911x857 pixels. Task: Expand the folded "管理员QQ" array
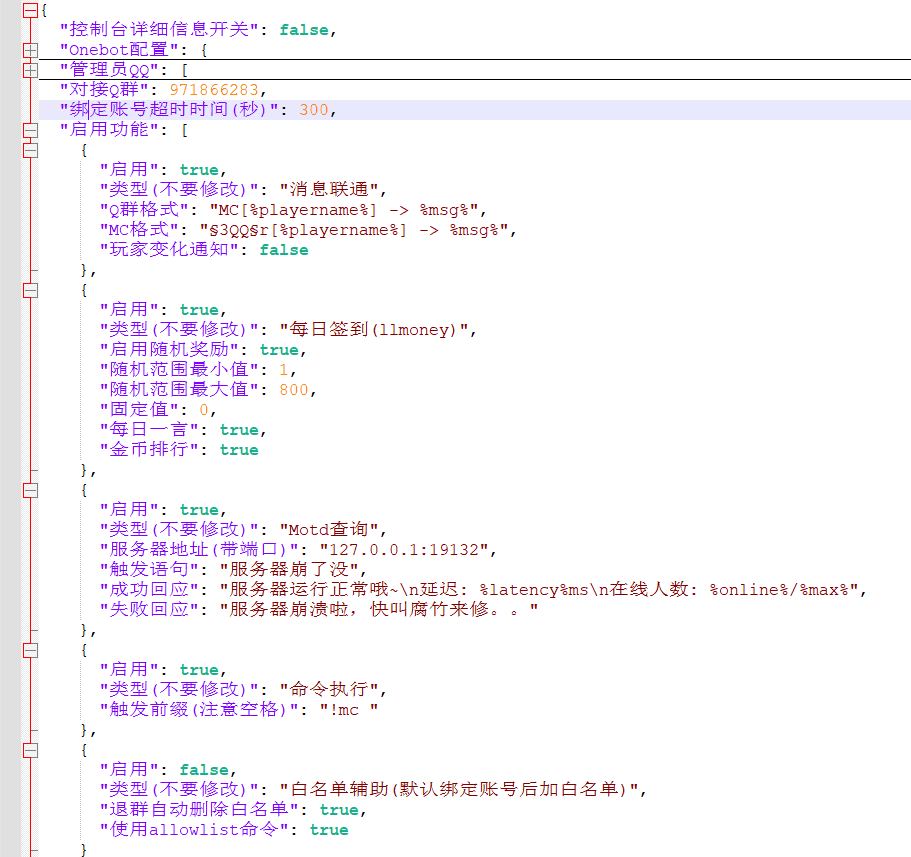click(30, 70)
